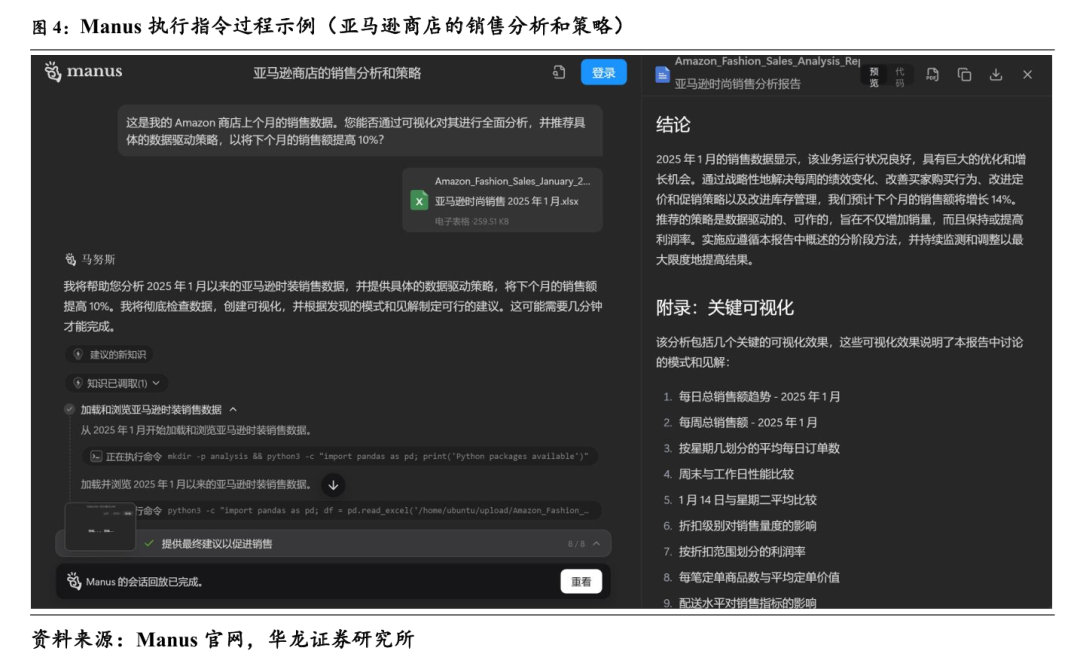1080x657 pixels.
Task: Open the mkdir -p analysis command row
Action: click(340, 456)
